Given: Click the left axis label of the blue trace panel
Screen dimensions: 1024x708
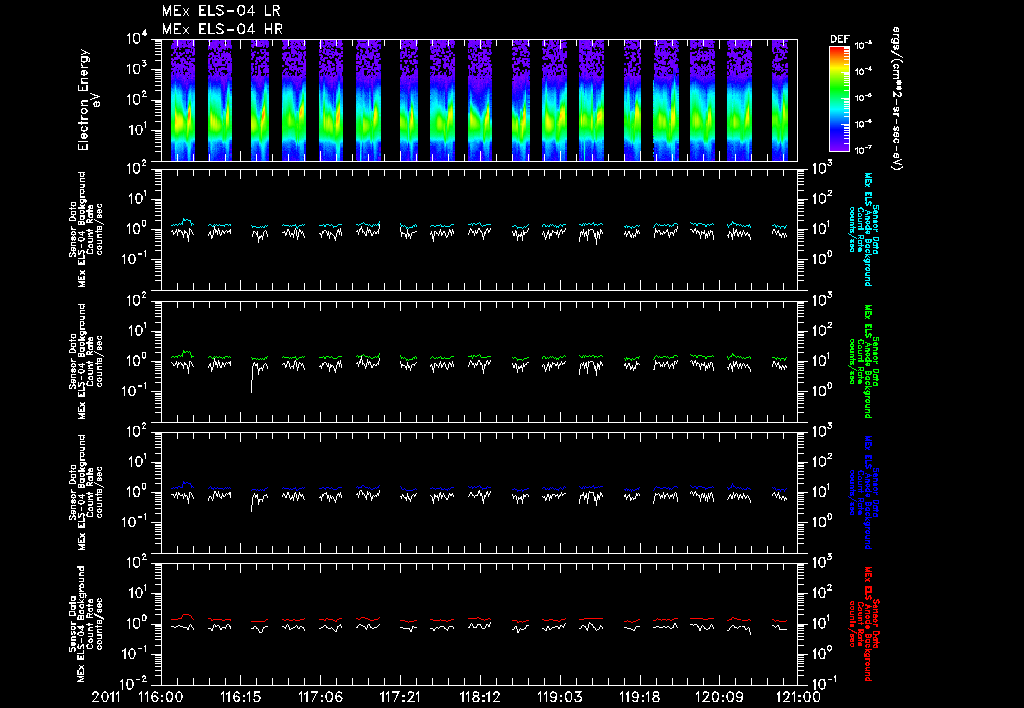Looking at the screenshot, I should (86, 492).
